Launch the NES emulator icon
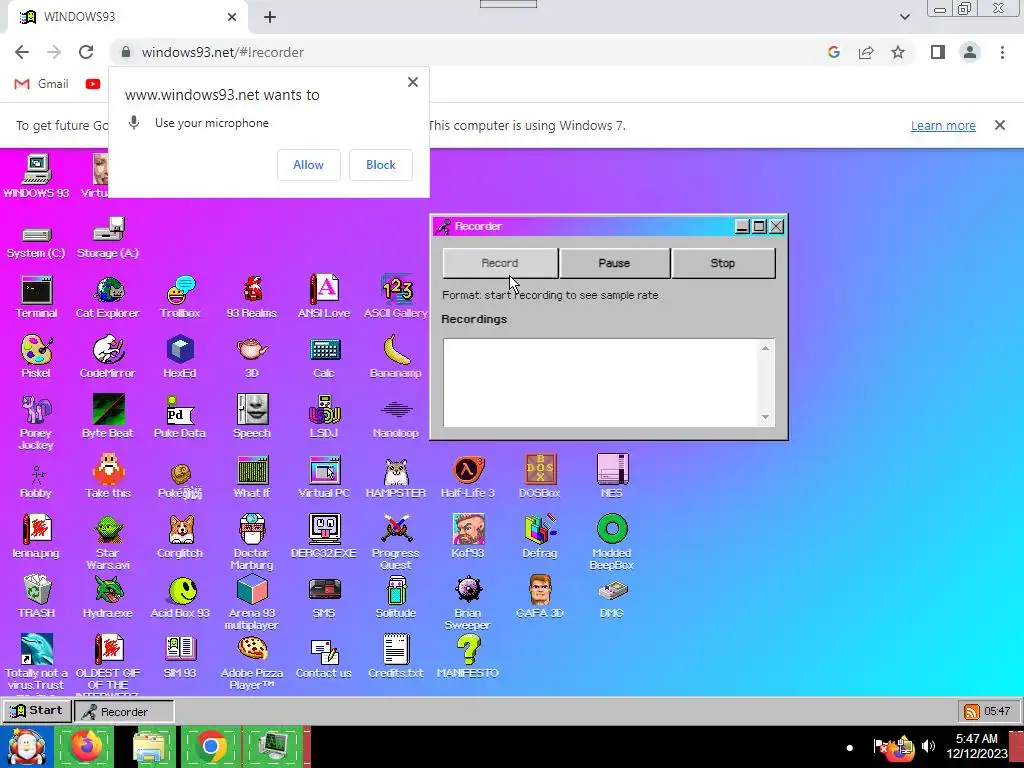The height and width of the screenshot is (768, 1024). pyautogui.click(x=612, y=477)
